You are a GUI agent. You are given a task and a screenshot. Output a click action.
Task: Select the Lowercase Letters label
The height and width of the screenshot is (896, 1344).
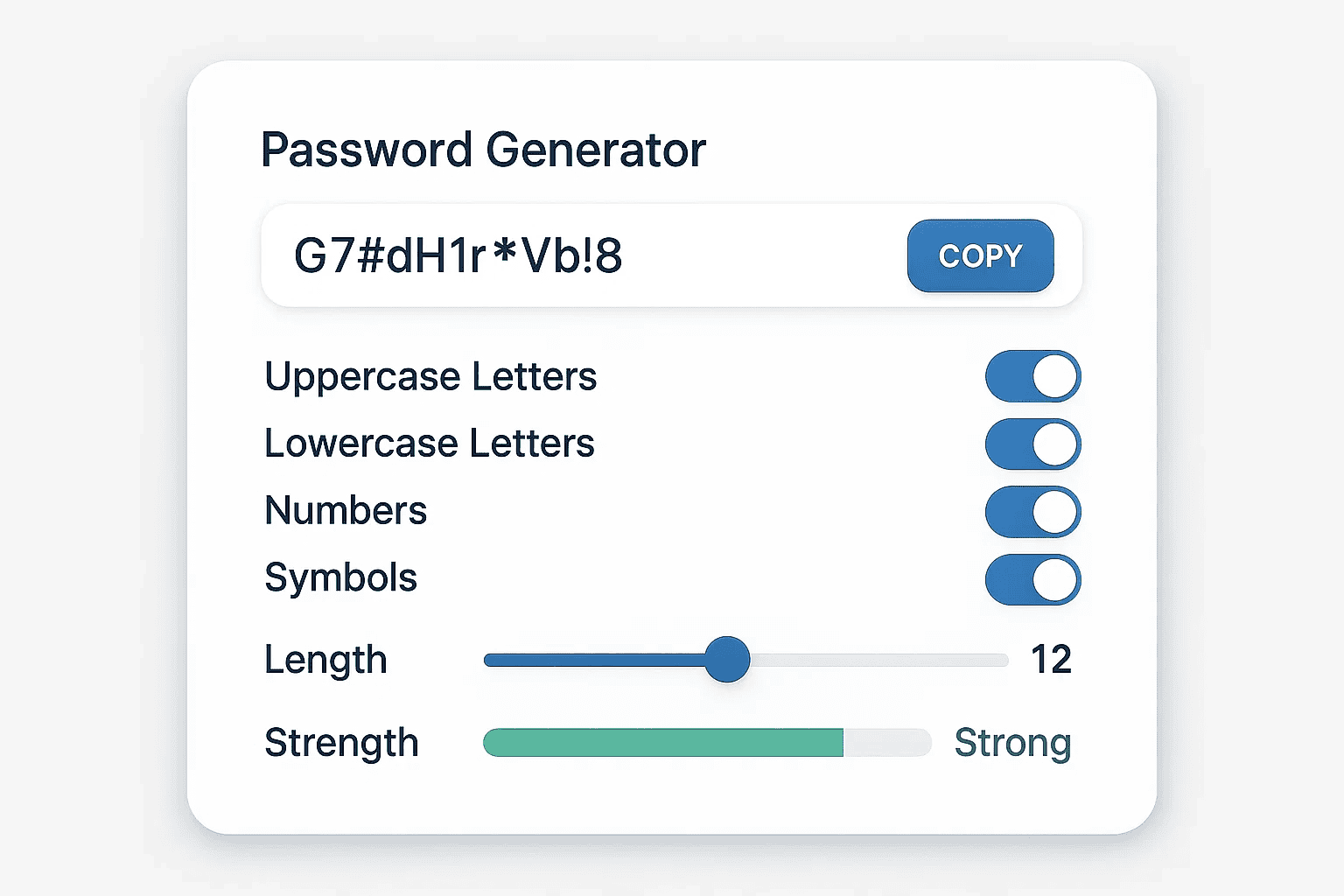point(429,444)
